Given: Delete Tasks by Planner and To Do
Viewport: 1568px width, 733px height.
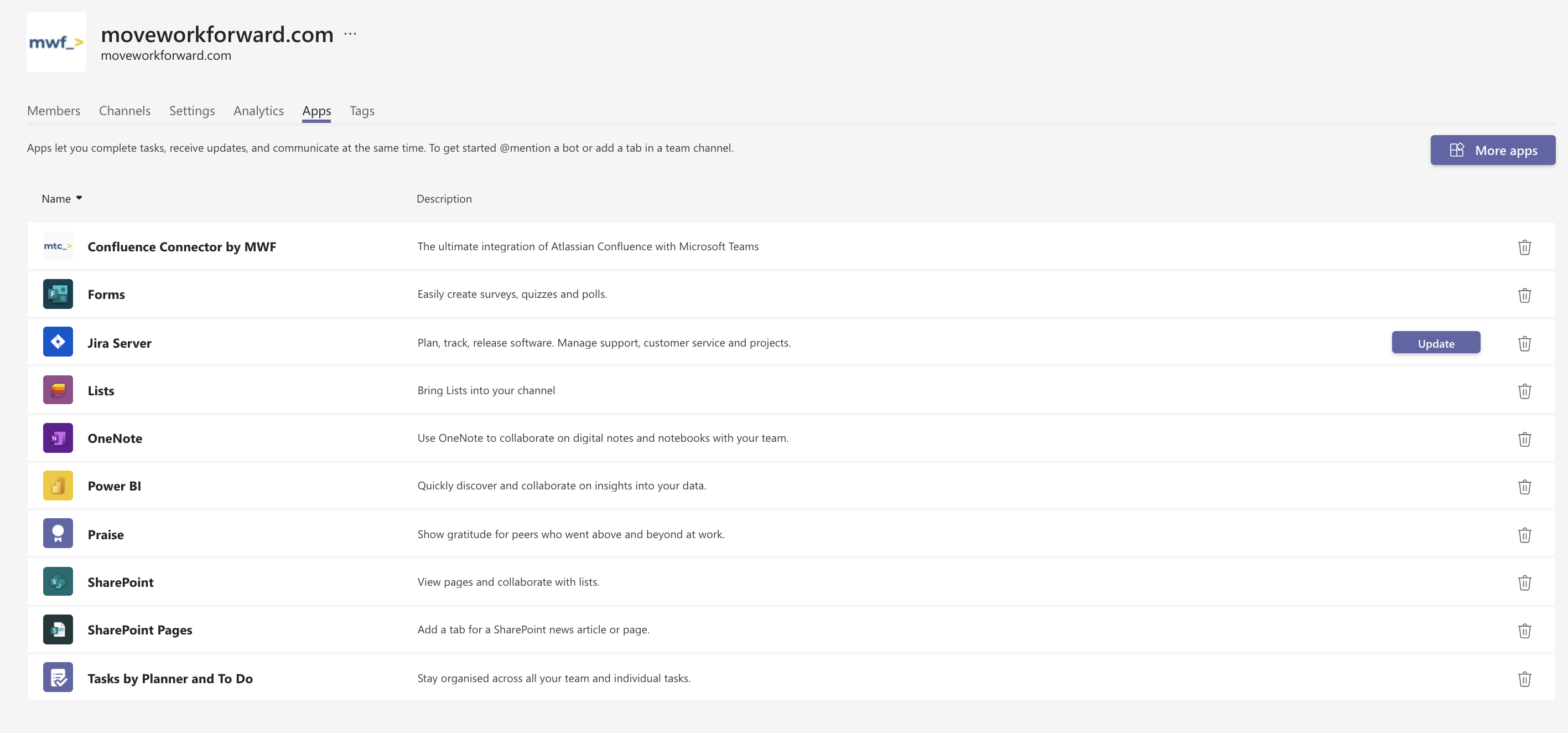Looking at the screenshot, I should click(x=1524, y=679).
